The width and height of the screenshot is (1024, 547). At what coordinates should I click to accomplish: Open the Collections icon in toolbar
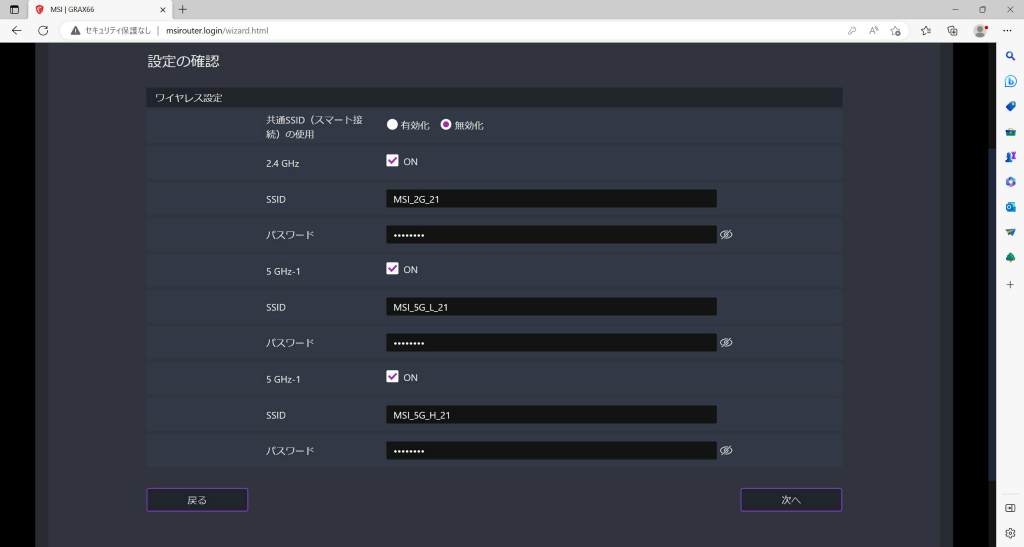pos(952,31)
